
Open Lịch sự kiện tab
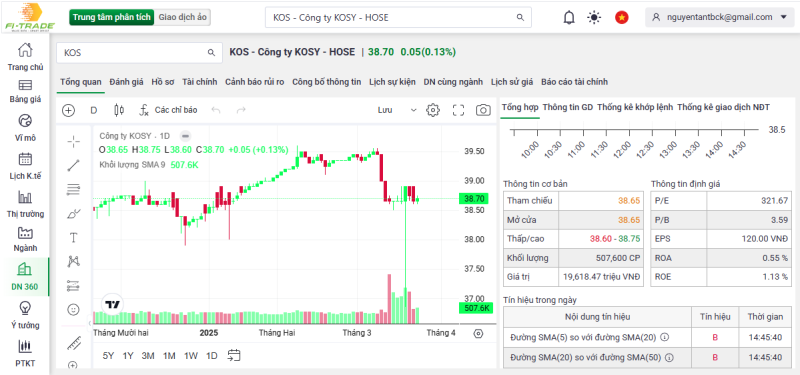coord(392,82)
